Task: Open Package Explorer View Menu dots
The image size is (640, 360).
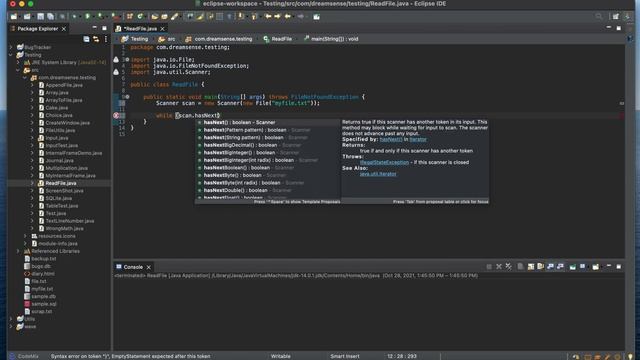Action: pyautogui.click(x=106, y=39)
